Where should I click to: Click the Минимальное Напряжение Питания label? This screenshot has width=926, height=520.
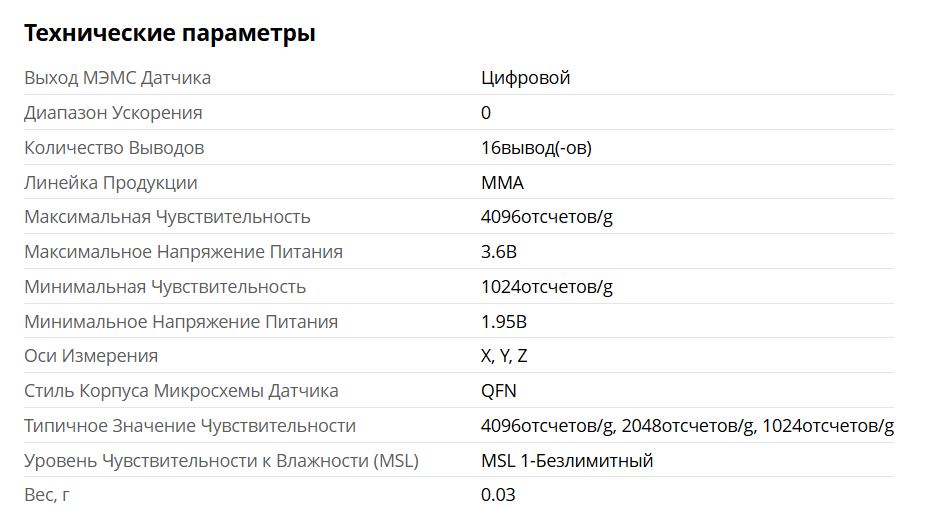(181, 322)
